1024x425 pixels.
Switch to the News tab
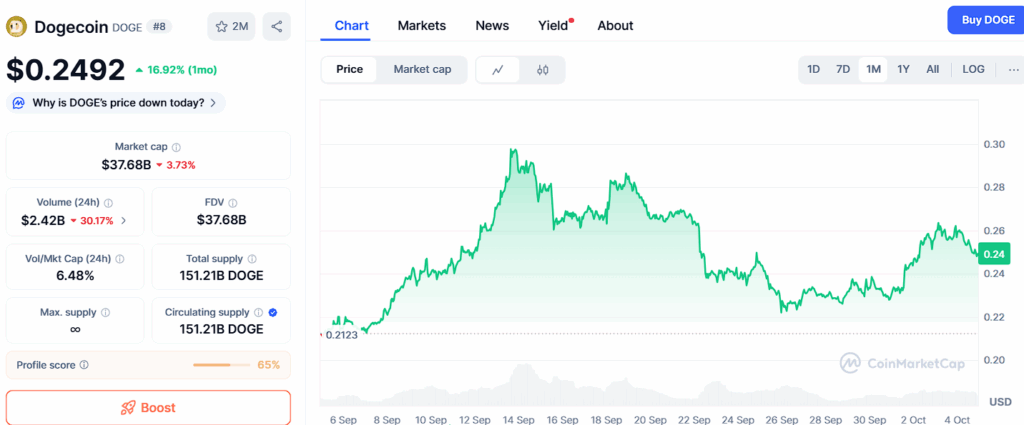click(492, 25)
